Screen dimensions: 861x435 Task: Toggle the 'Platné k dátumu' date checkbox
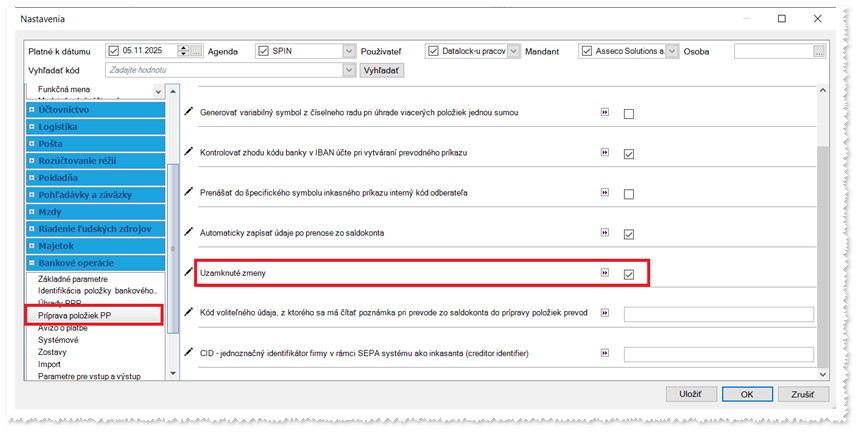[x=113, y=51]
